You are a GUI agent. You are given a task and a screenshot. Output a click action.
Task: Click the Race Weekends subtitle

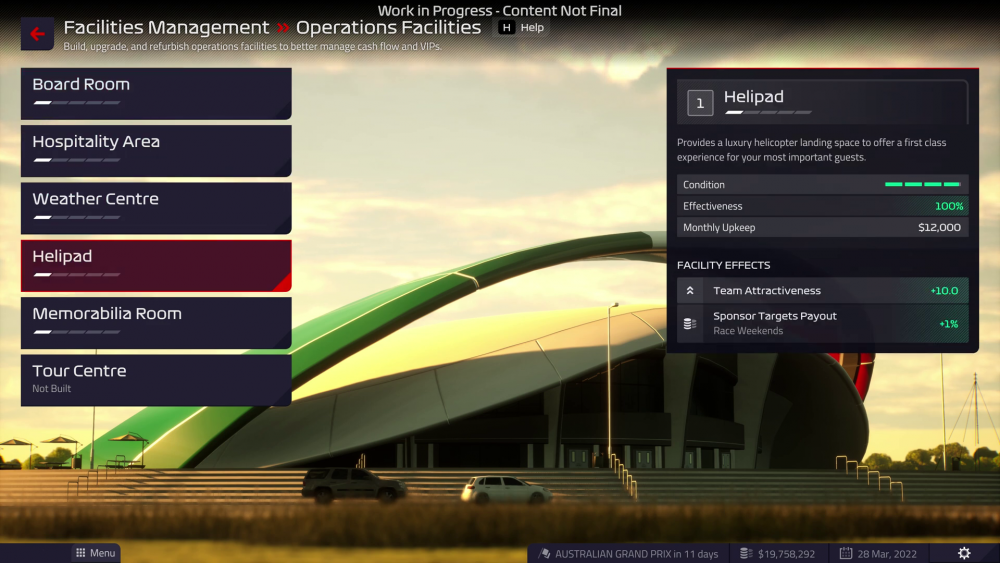[x=747, y=331]
